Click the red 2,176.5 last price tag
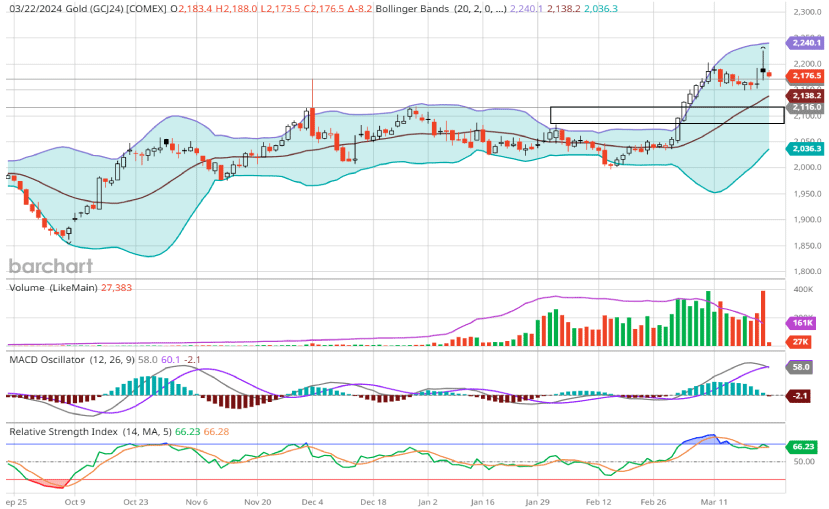This screenshot has height=509, width=829. (x=805, y=76)
